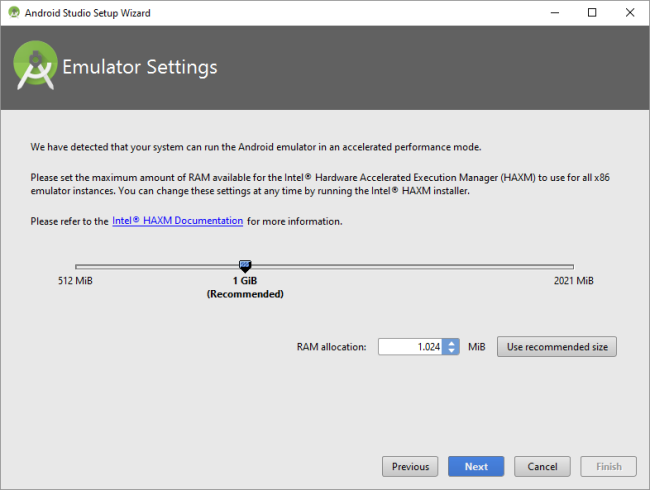This screenshot has width=650, height=490.
Task: Open the Intel HAXM Documentation link
Action: 177,221
